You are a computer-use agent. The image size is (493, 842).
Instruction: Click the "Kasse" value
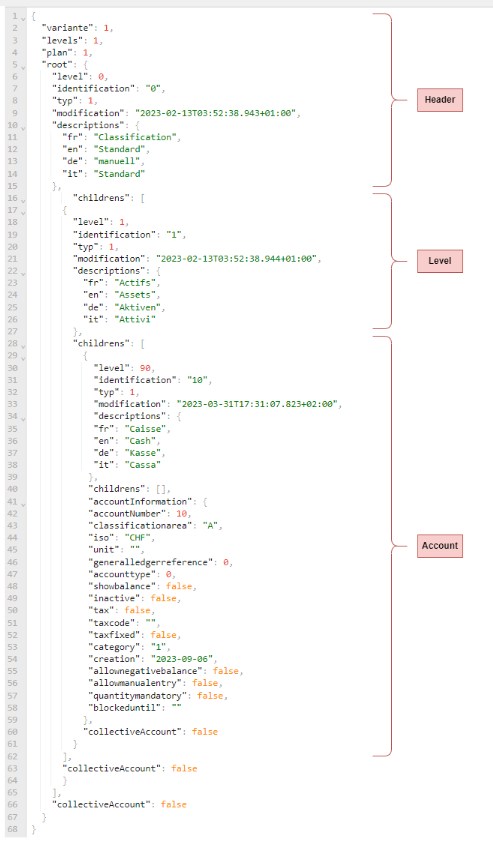click(143, 453)
